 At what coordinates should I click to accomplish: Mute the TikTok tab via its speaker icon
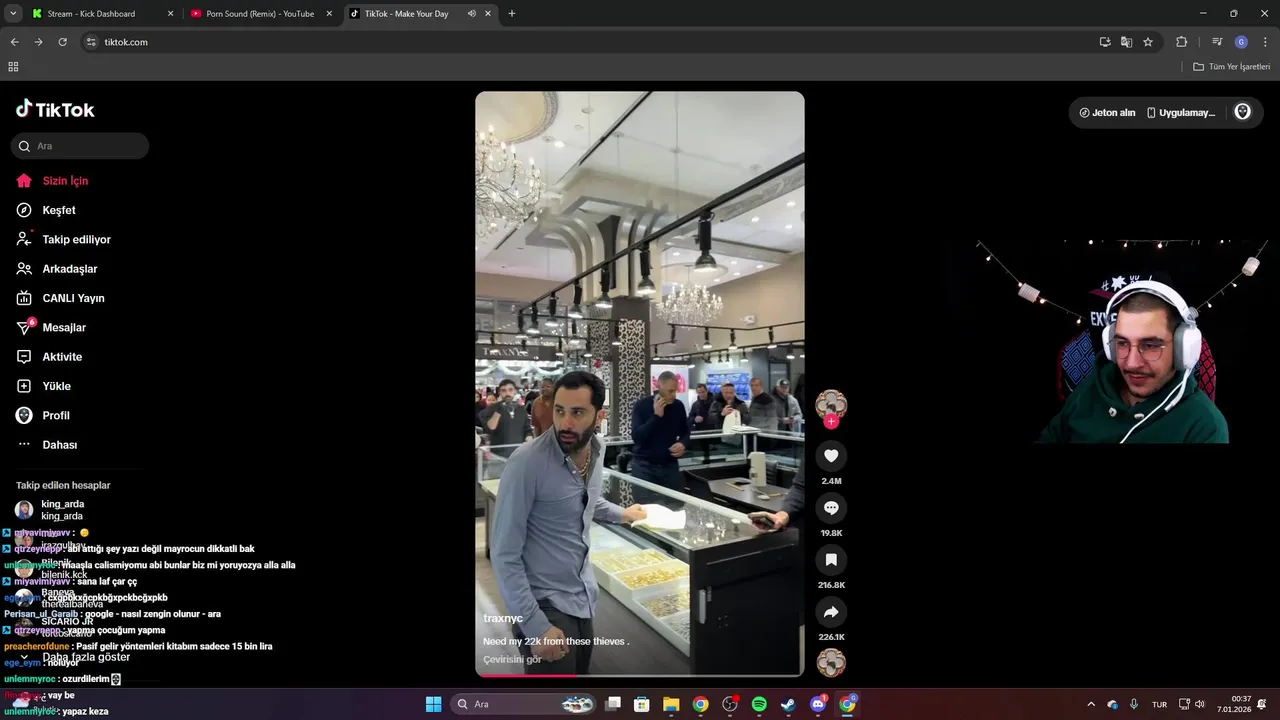tap(471, 14)
